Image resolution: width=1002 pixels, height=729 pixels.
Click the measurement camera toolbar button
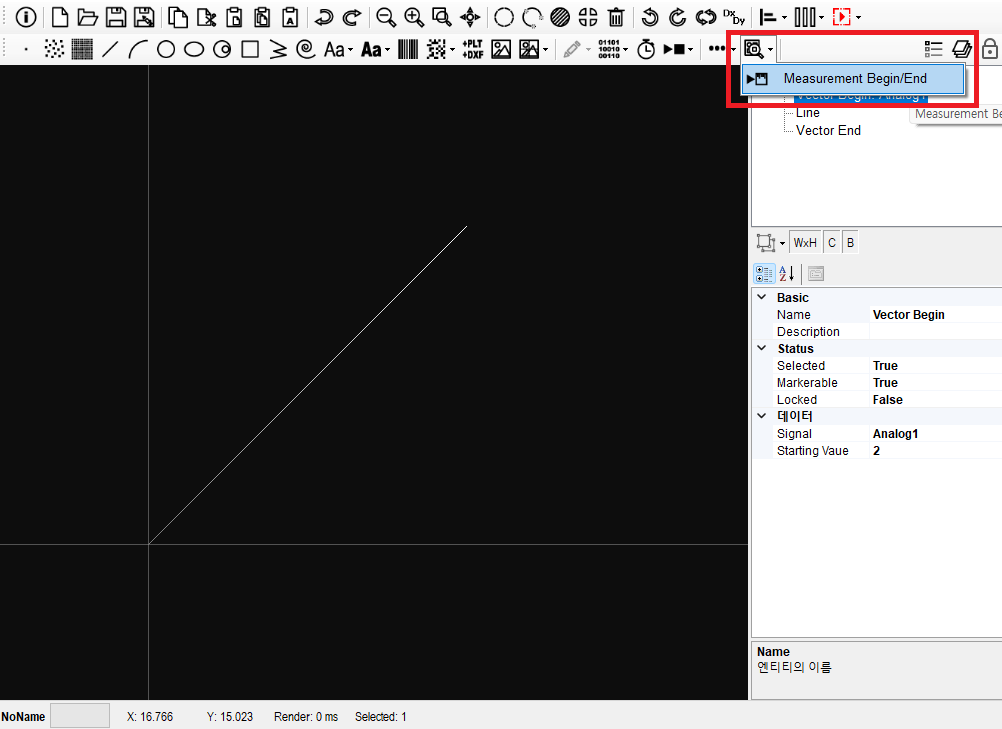(754, 49)
